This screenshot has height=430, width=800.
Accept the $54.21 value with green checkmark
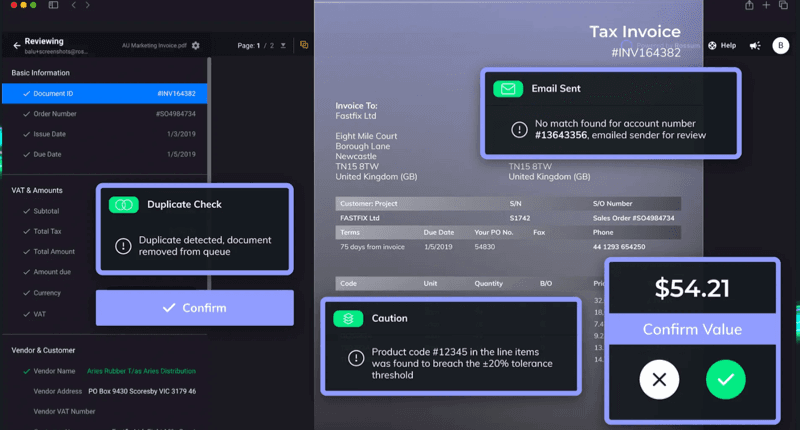[x=725, y=380]
